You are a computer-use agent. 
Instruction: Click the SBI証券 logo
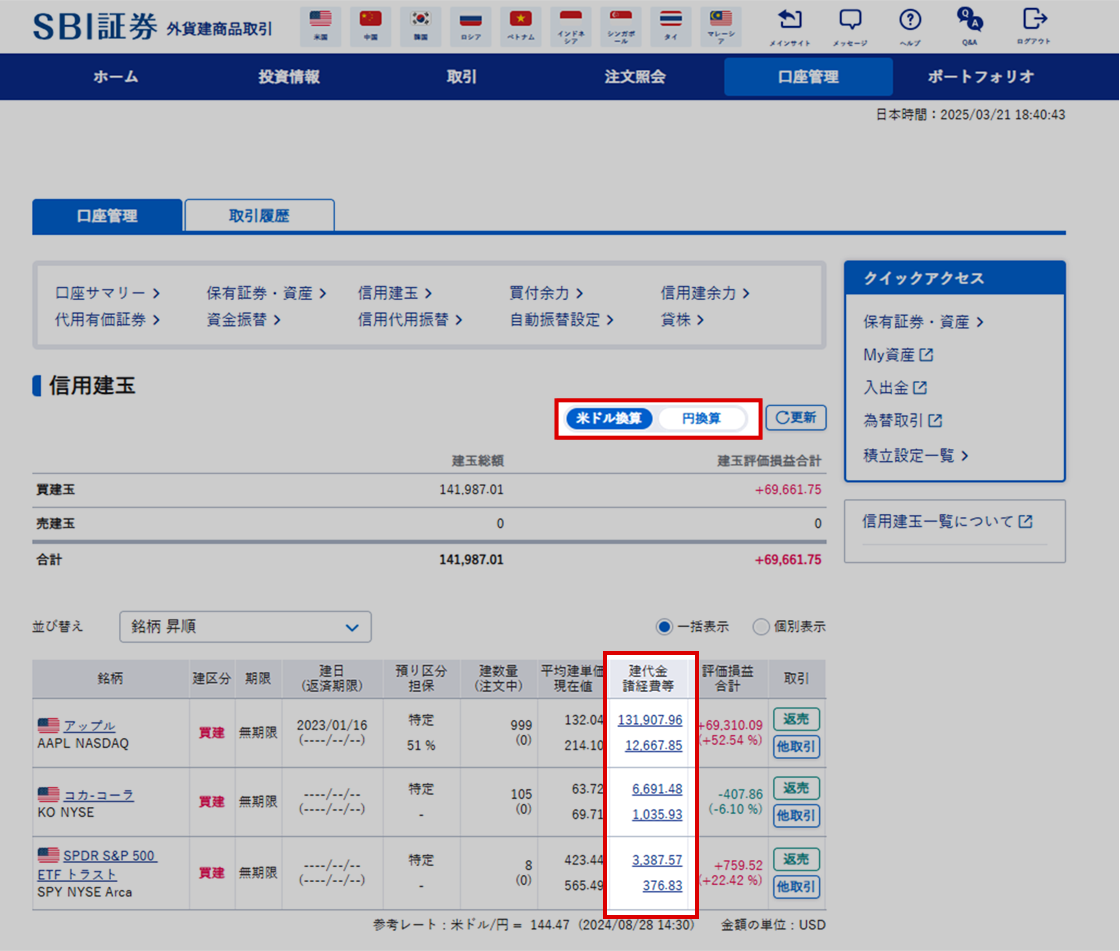point(95,27)
